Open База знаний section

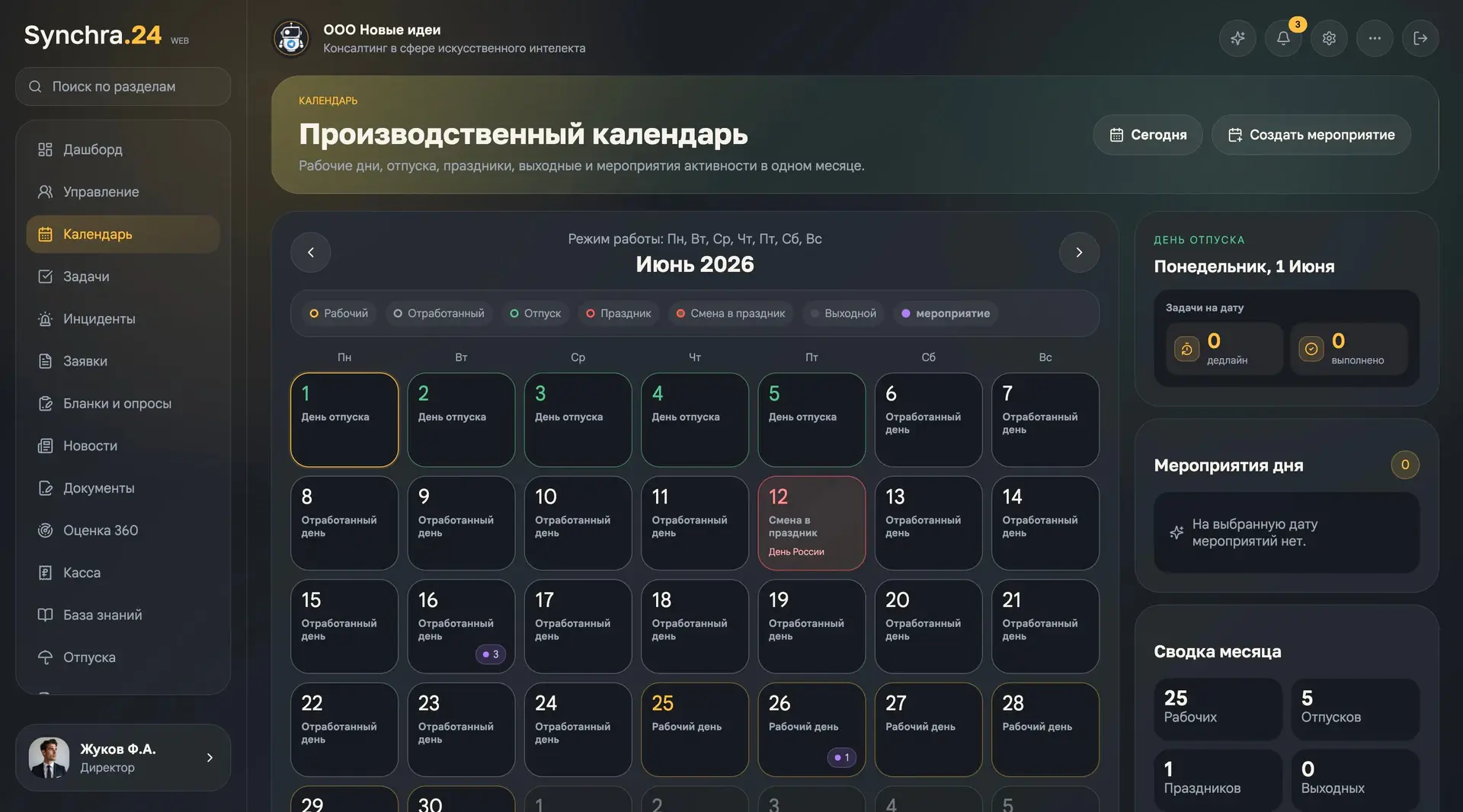(x=123, y=615)
